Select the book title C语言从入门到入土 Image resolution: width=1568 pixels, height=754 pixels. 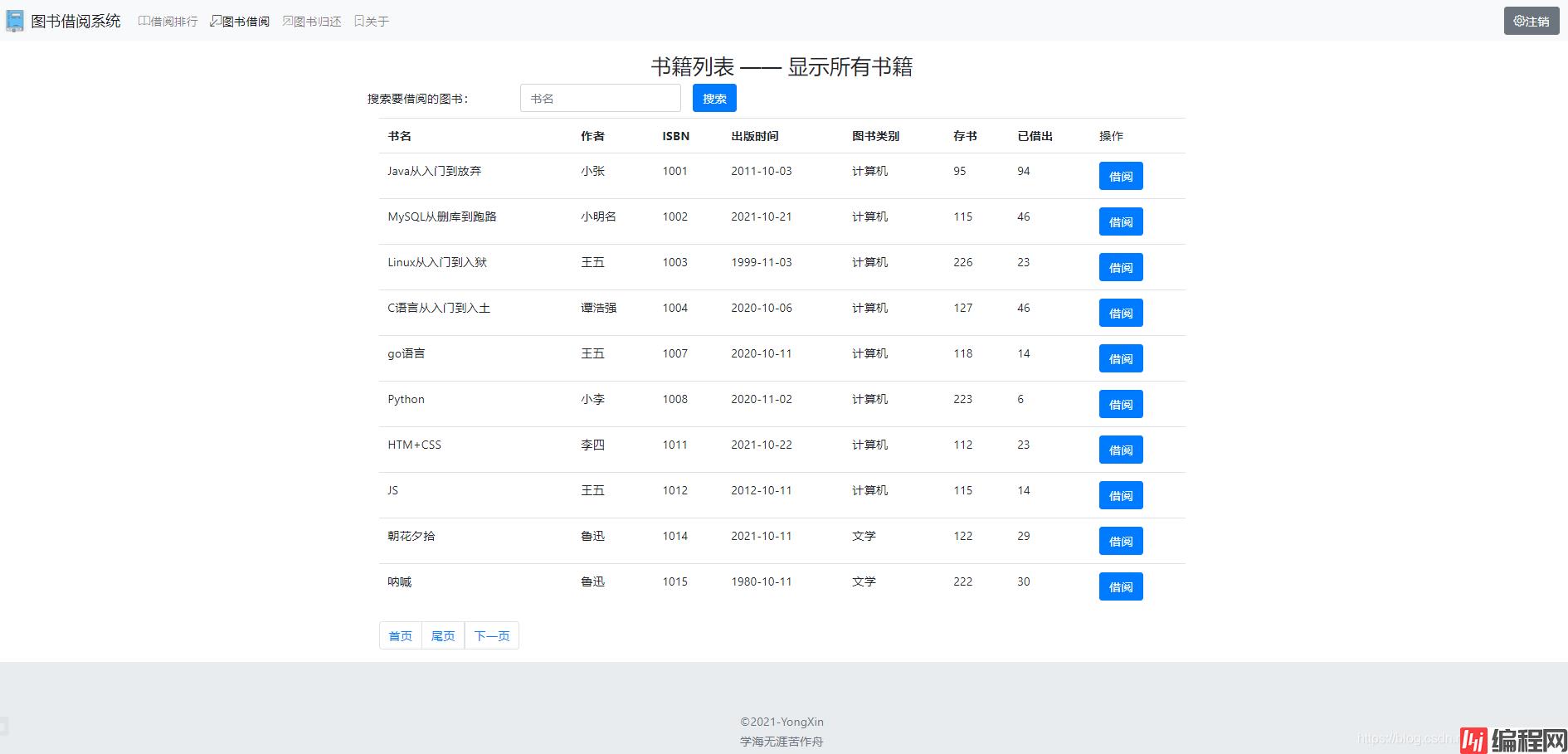coord(439,308)
